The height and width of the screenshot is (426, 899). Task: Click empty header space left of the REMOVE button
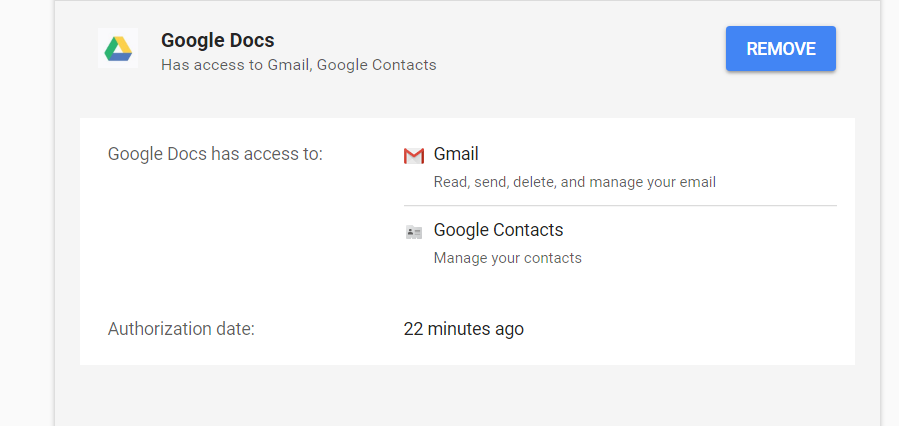[579, 49]
